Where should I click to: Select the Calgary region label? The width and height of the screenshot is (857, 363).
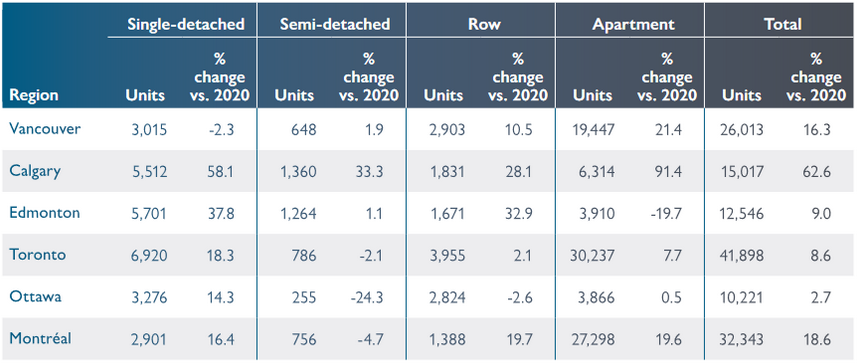[35, 171]
